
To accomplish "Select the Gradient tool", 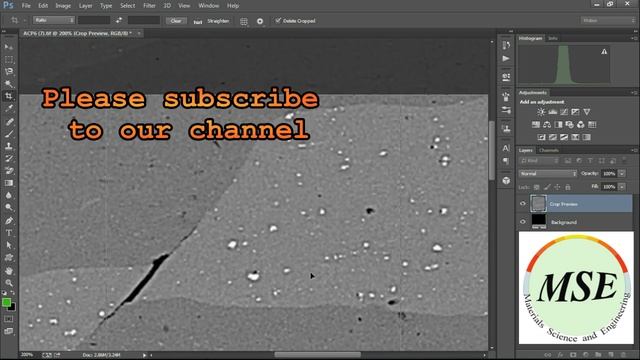I will (9, 183).
